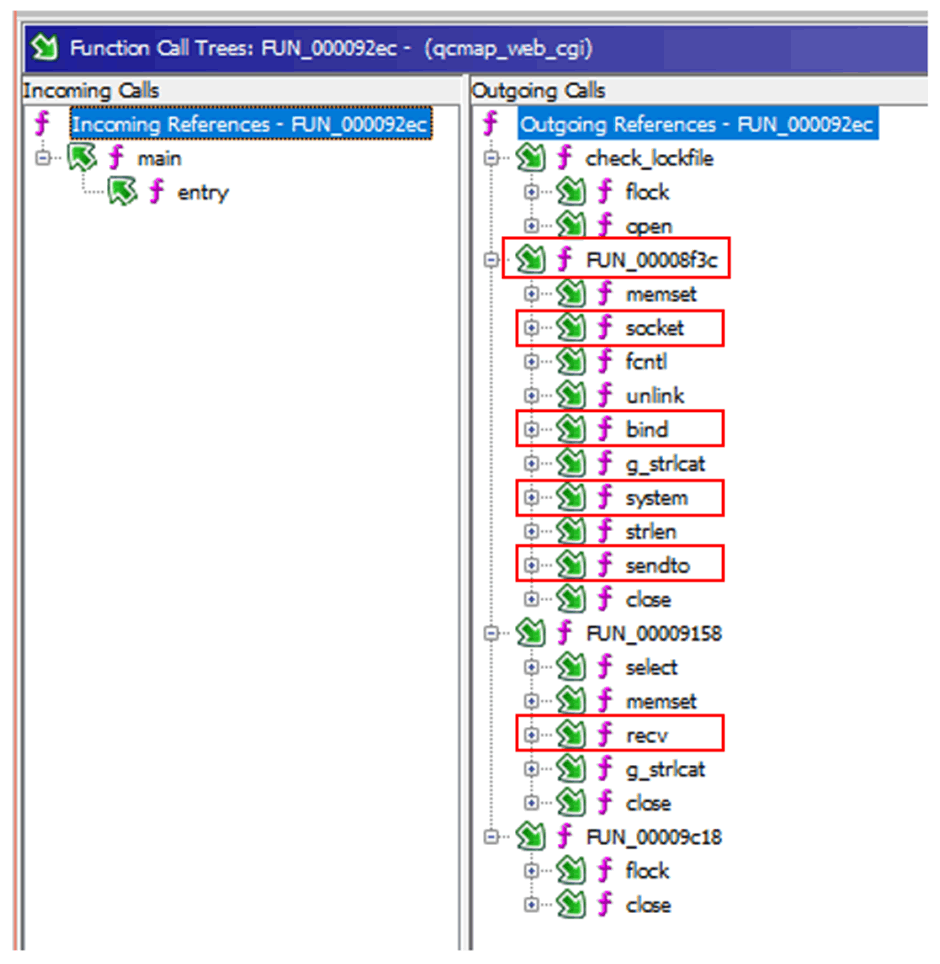Click the green arrow icon beside main
The image size is (940, 964).
click(81, 158)
